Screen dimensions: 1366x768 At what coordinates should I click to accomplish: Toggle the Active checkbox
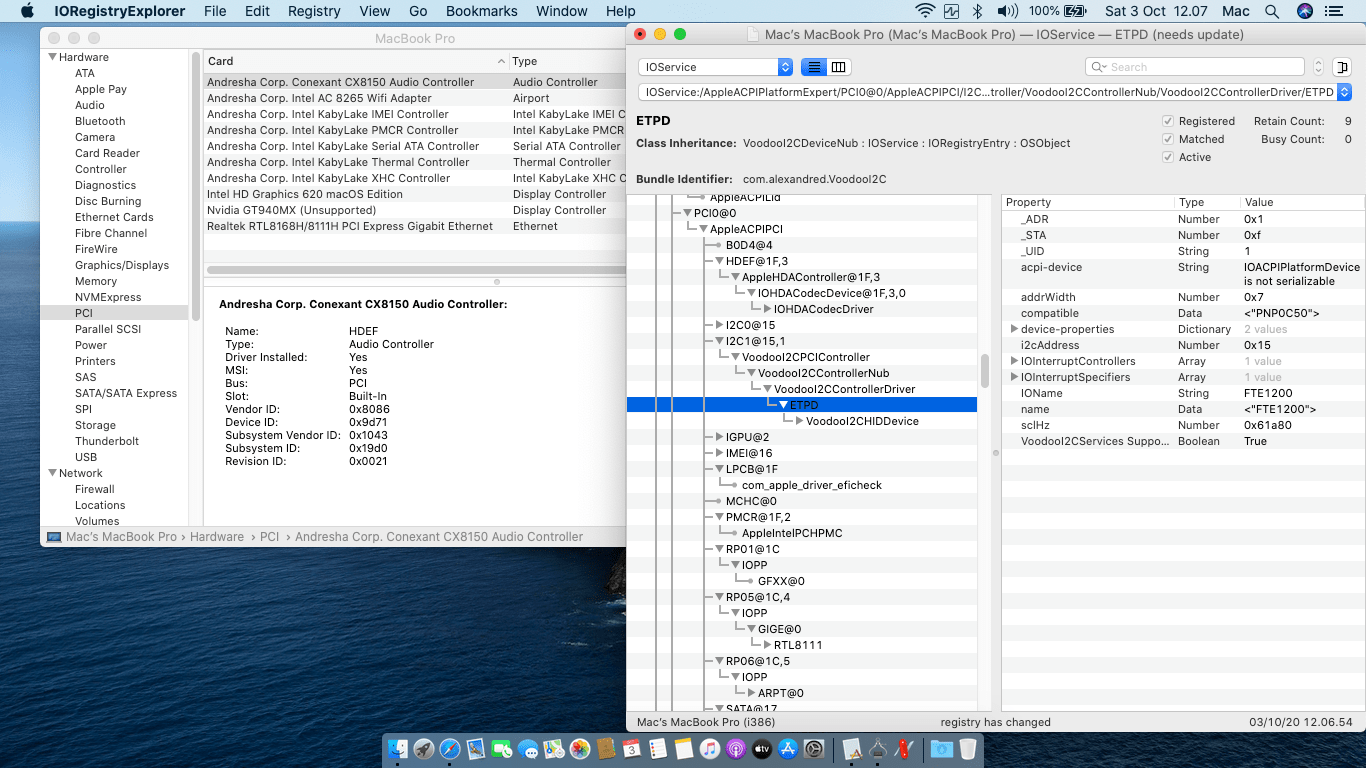(1167, 157)
